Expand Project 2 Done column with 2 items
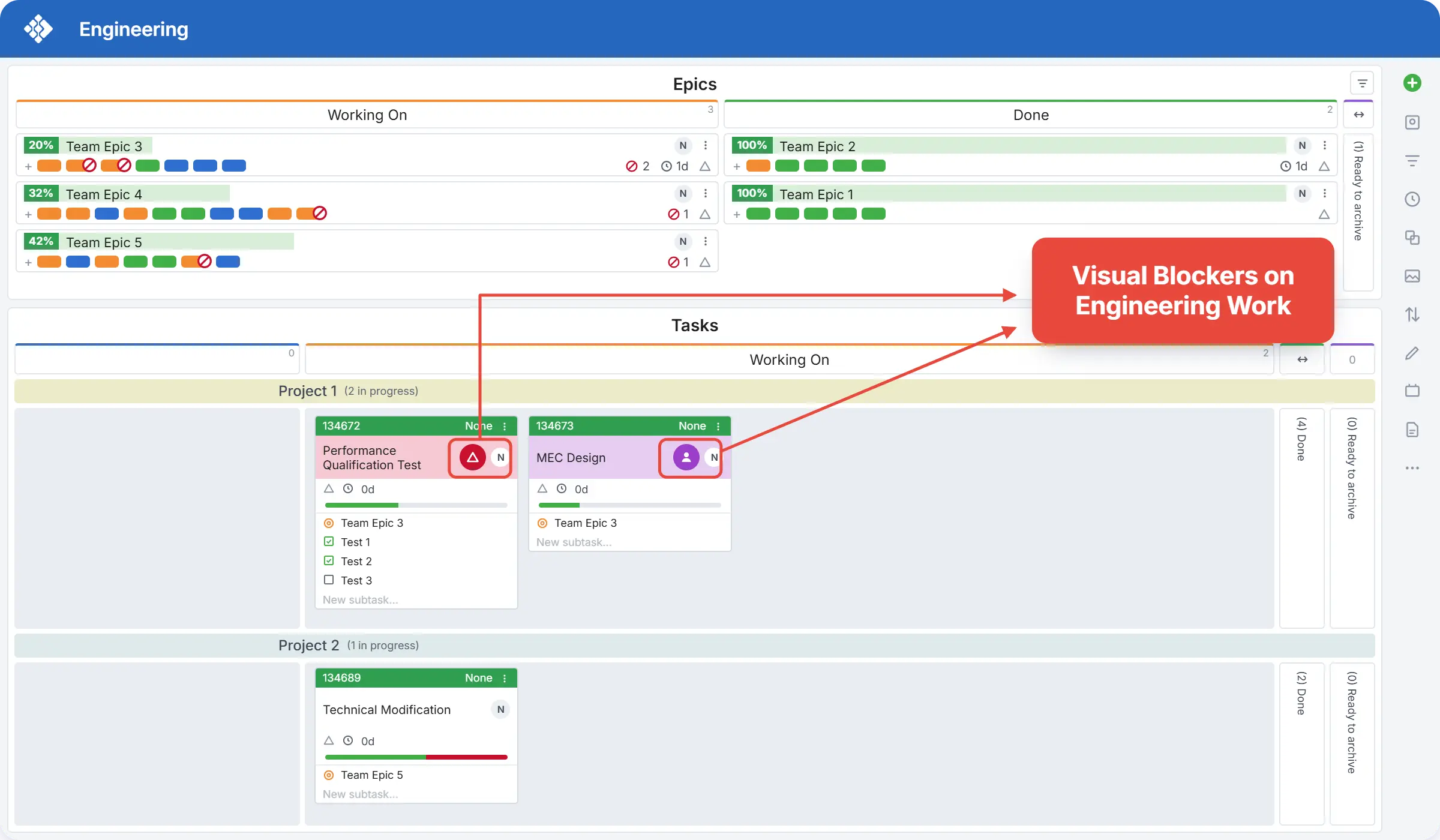The image size is (1440, 840). (1301, 743)
